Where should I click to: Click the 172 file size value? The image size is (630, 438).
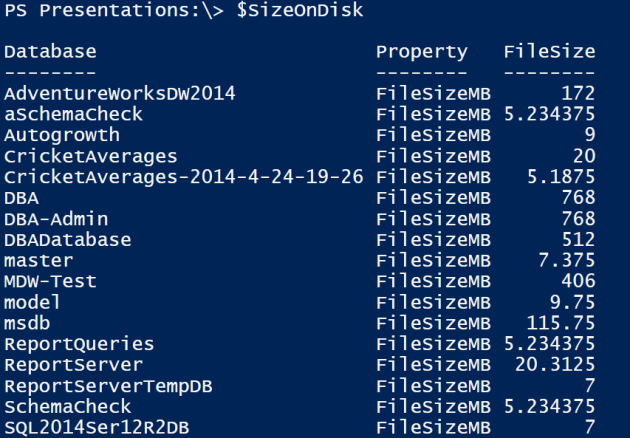tap(578, 93)
